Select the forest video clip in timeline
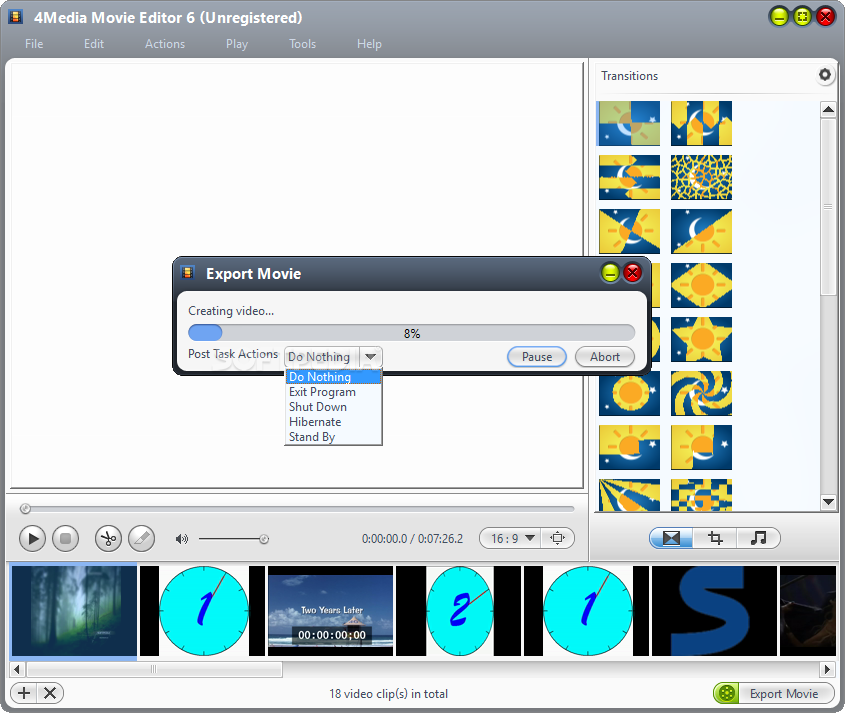The height and width of the screenshot is (713, 845). pos(74,611)
